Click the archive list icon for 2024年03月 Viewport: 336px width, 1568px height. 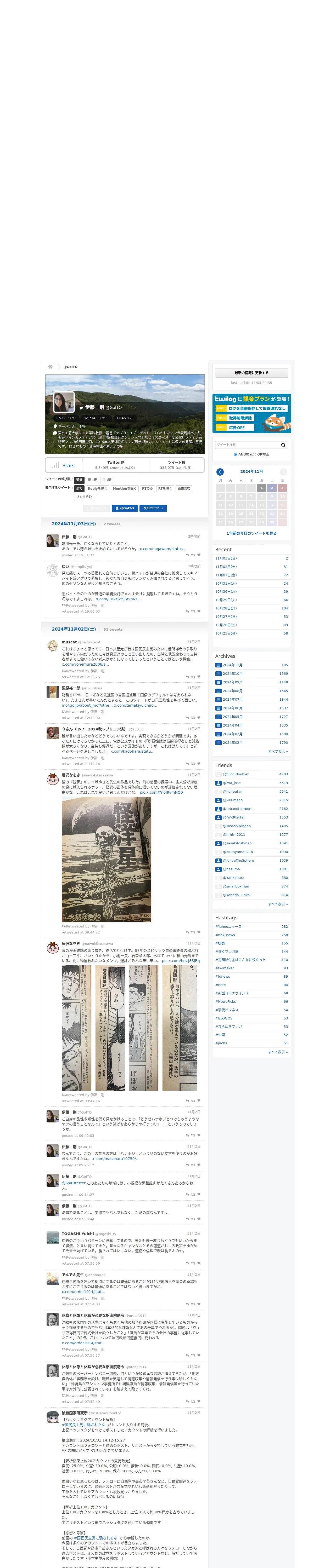pos(218,734)
